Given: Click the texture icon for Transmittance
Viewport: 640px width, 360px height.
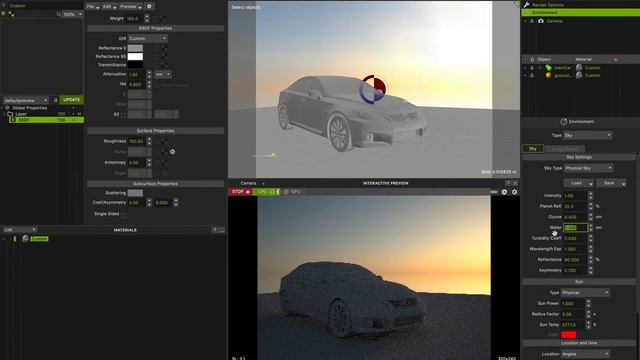Looking at the screenshot, I should (164, 65).
